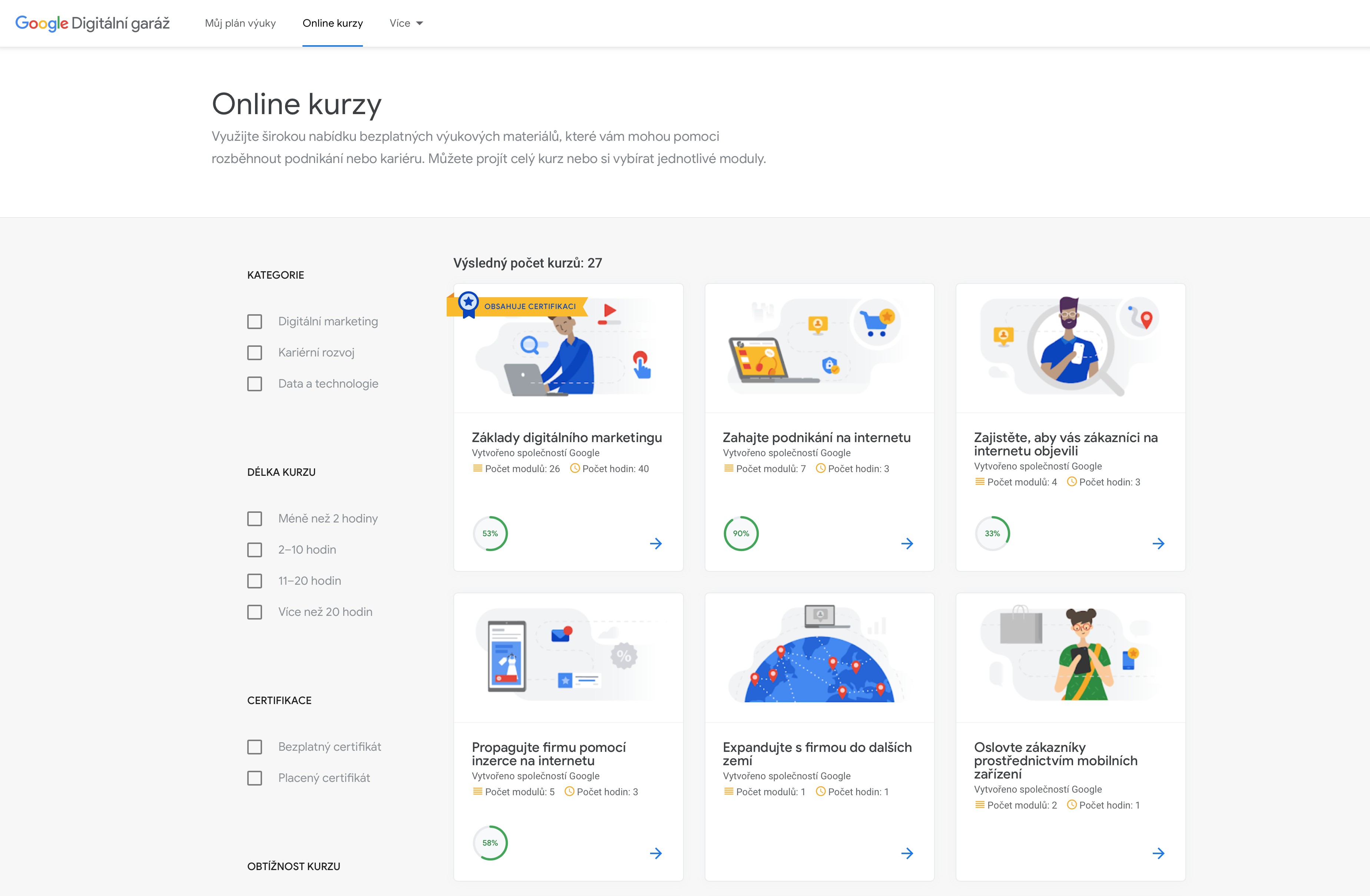Open Můj plán výuky tab
The height and width of the screenshot is (896, 1370).
click(240, 23)
